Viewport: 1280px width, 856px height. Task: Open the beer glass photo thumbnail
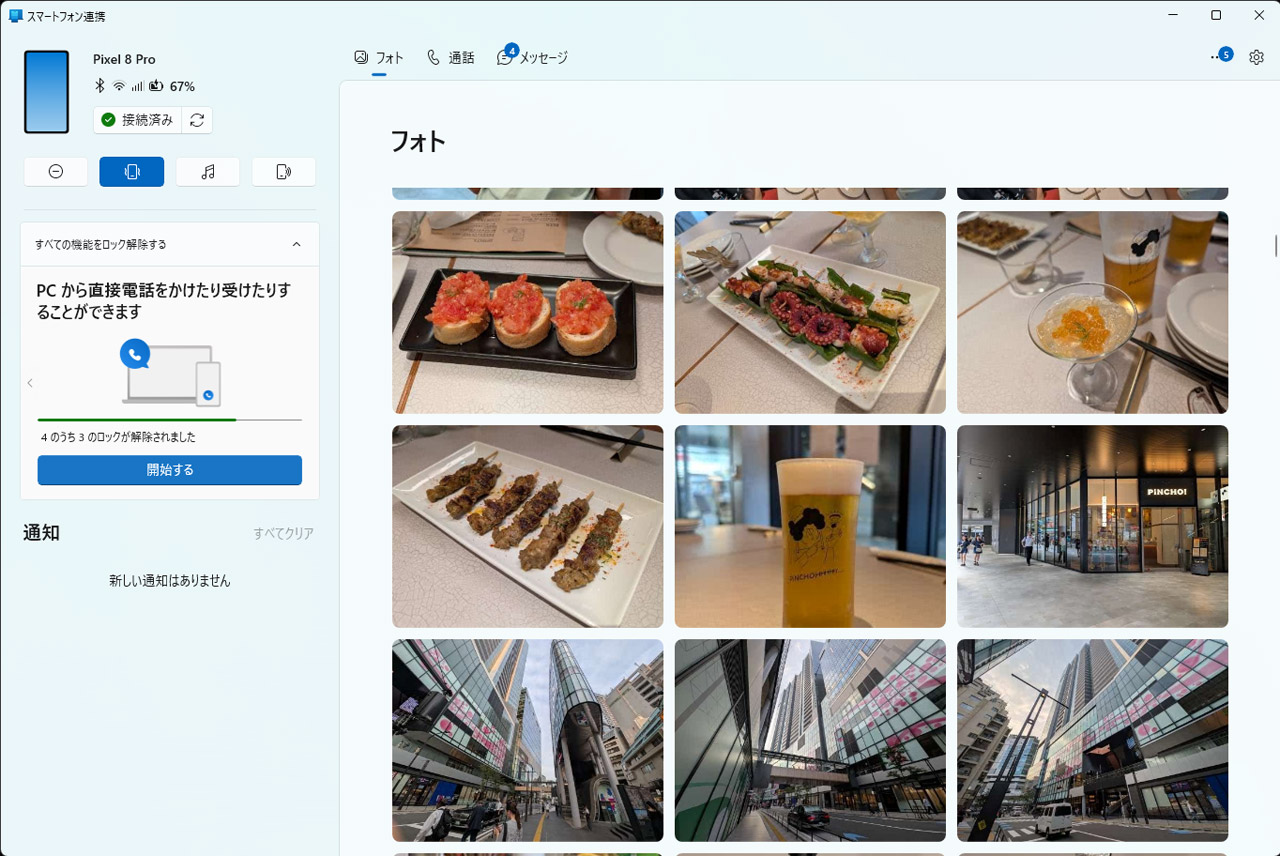tap(809, 526)
